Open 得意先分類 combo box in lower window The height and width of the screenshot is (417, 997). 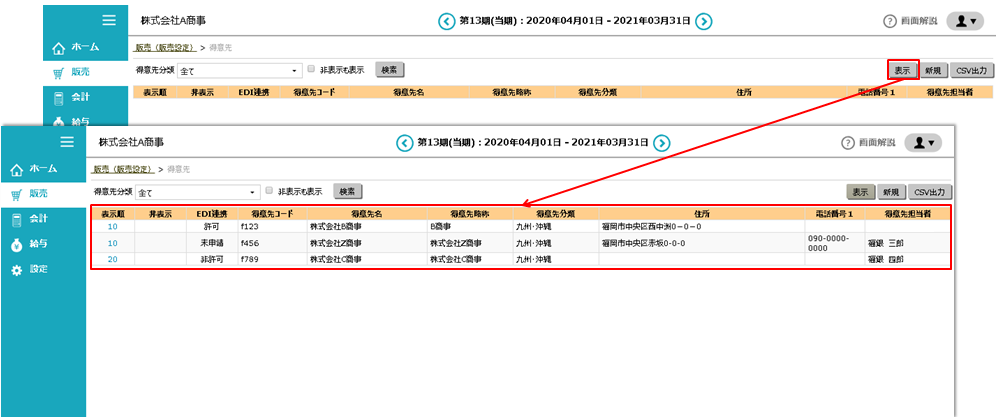point(252,191)
